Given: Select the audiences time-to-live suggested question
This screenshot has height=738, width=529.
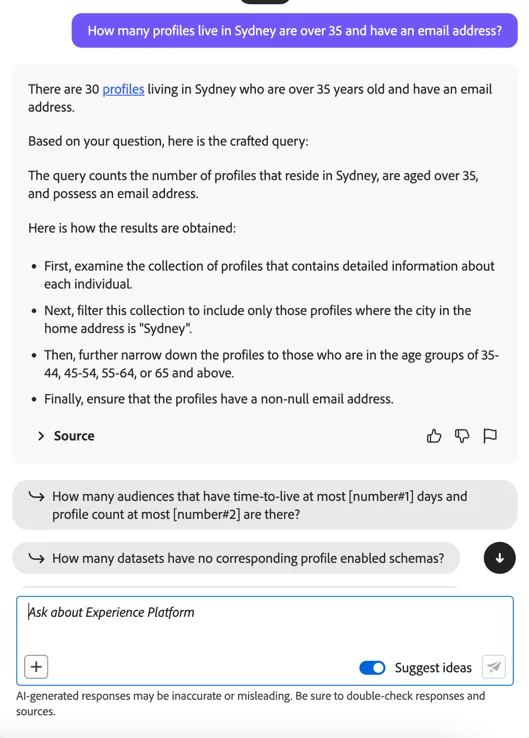Looking at the screenshot, I should 265,505.
